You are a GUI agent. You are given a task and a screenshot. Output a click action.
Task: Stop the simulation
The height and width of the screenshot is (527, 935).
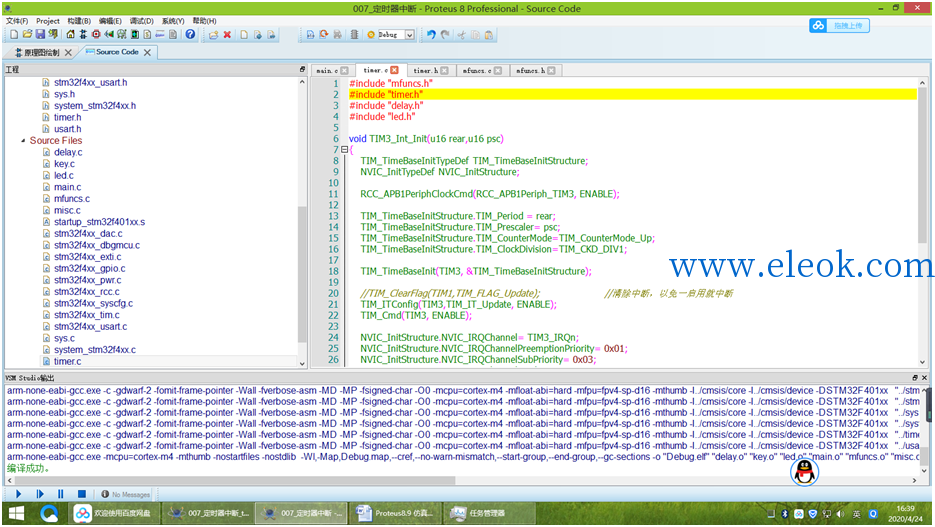82,494
